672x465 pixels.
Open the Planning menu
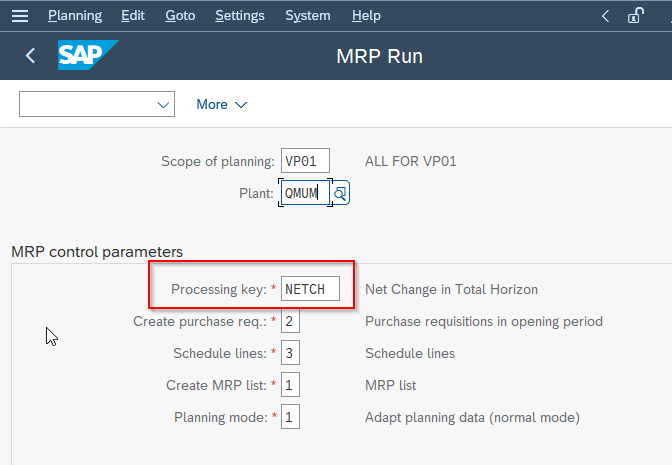[x=75, y=16]
